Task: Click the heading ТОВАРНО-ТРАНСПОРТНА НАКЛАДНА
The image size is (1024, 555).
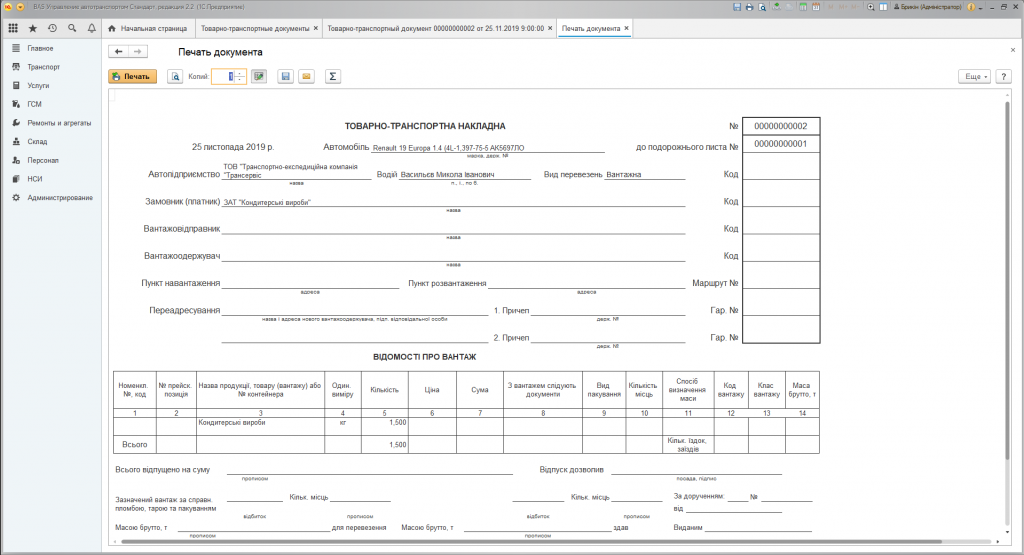Action: pos(425,126)
